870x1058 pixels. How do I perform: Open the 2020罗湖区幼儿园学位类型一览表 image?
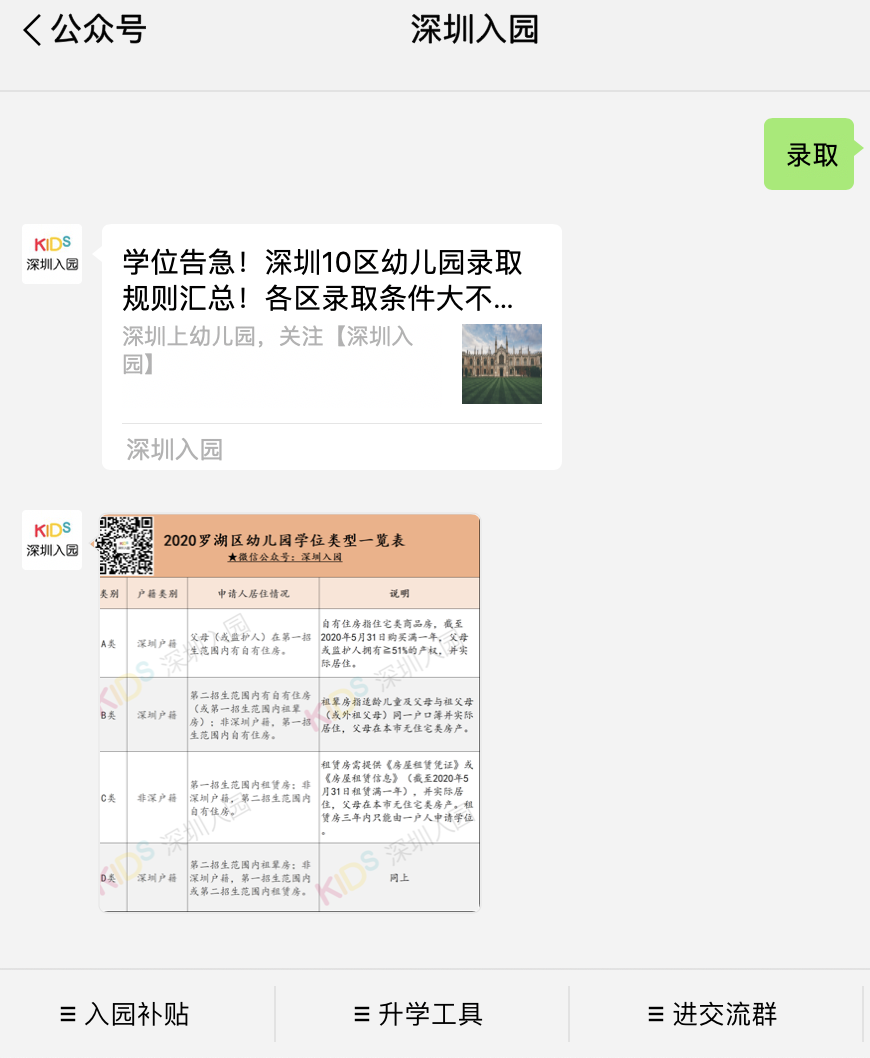[288, 710]
